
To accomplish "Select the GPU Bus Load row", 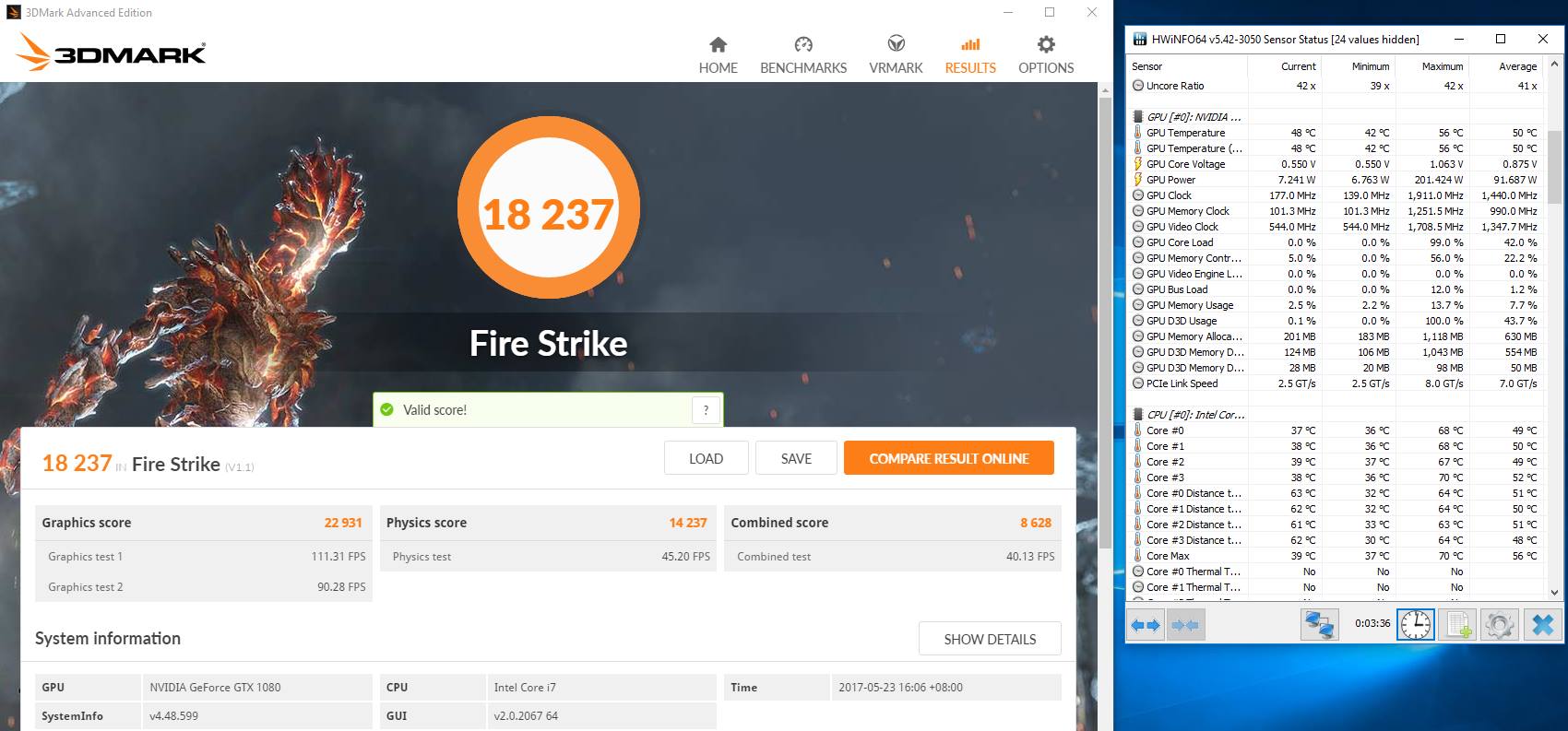I will tap(1336, 289).
